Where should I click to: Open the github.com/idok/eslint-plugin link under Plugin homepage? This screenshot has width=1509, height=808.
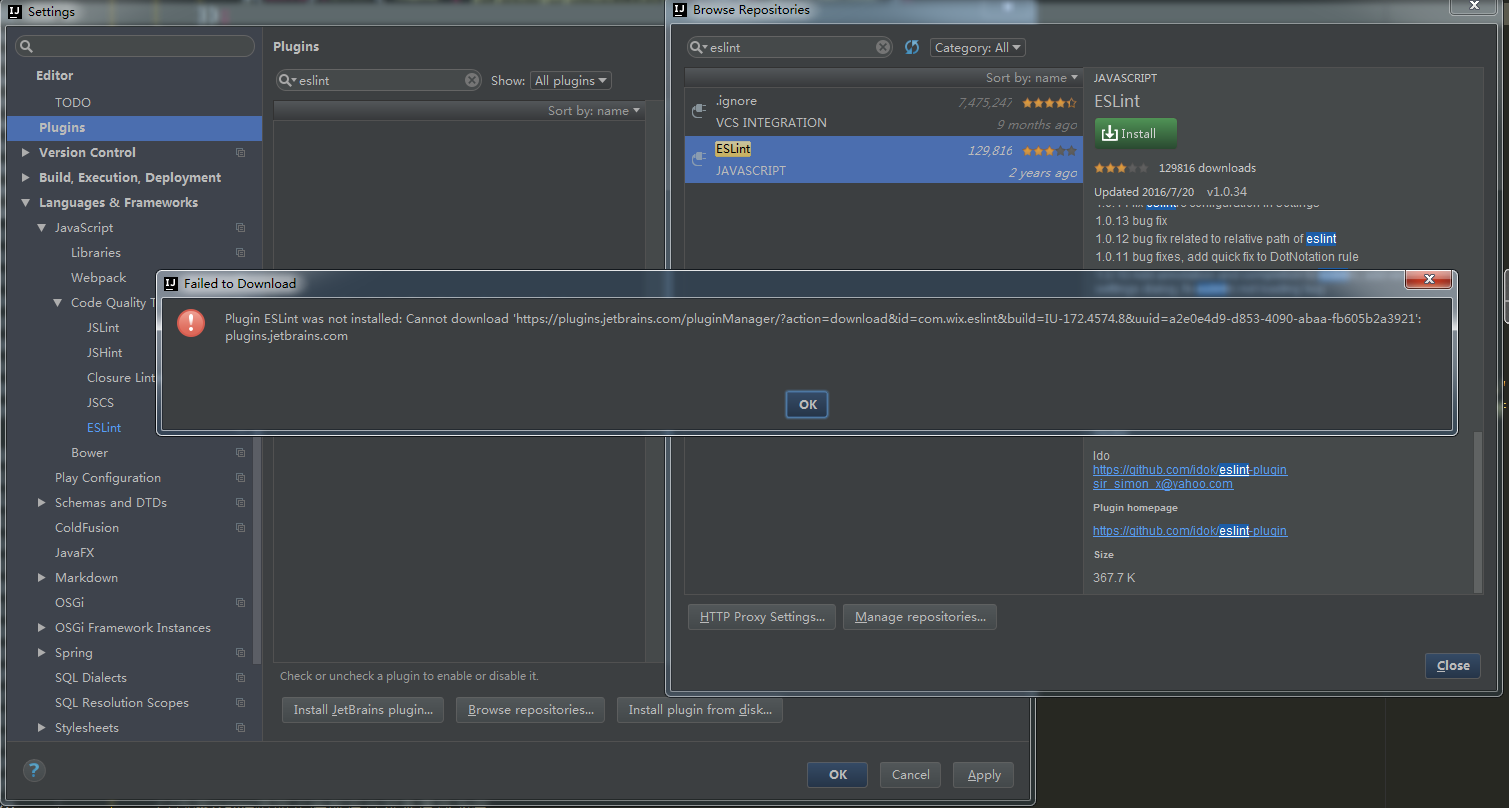click(x=1190, y=531)
